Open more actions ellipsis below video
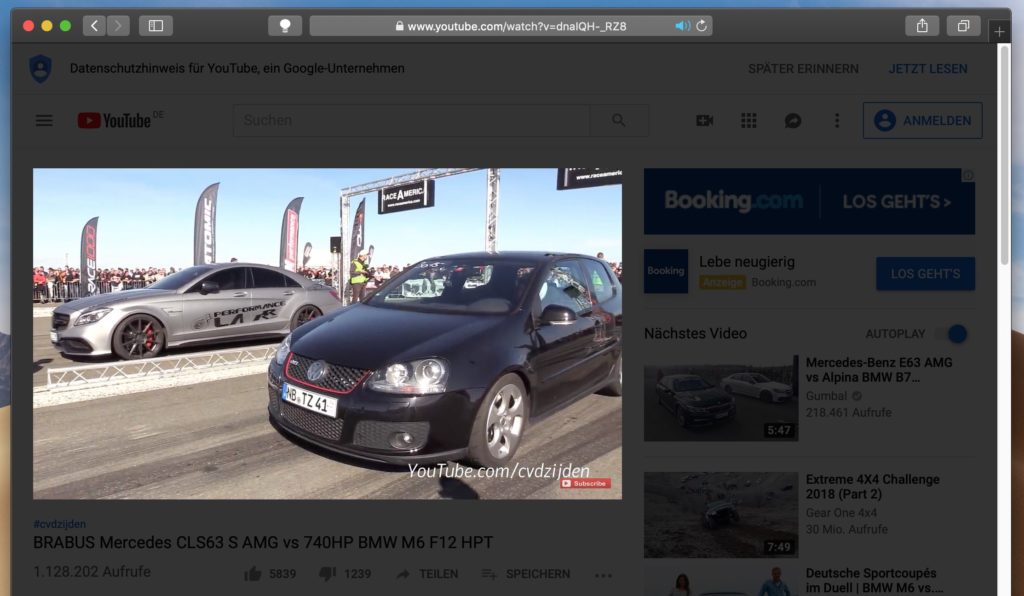The image size is (1024, 596). tap(603, 575)
